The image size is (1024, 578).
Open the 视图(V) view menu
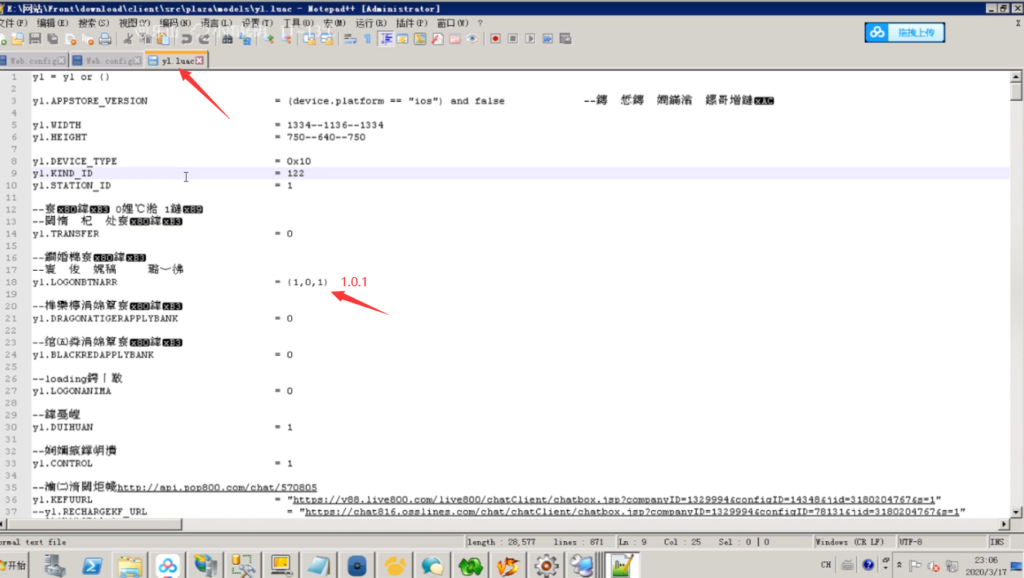(x=134, y=22)
